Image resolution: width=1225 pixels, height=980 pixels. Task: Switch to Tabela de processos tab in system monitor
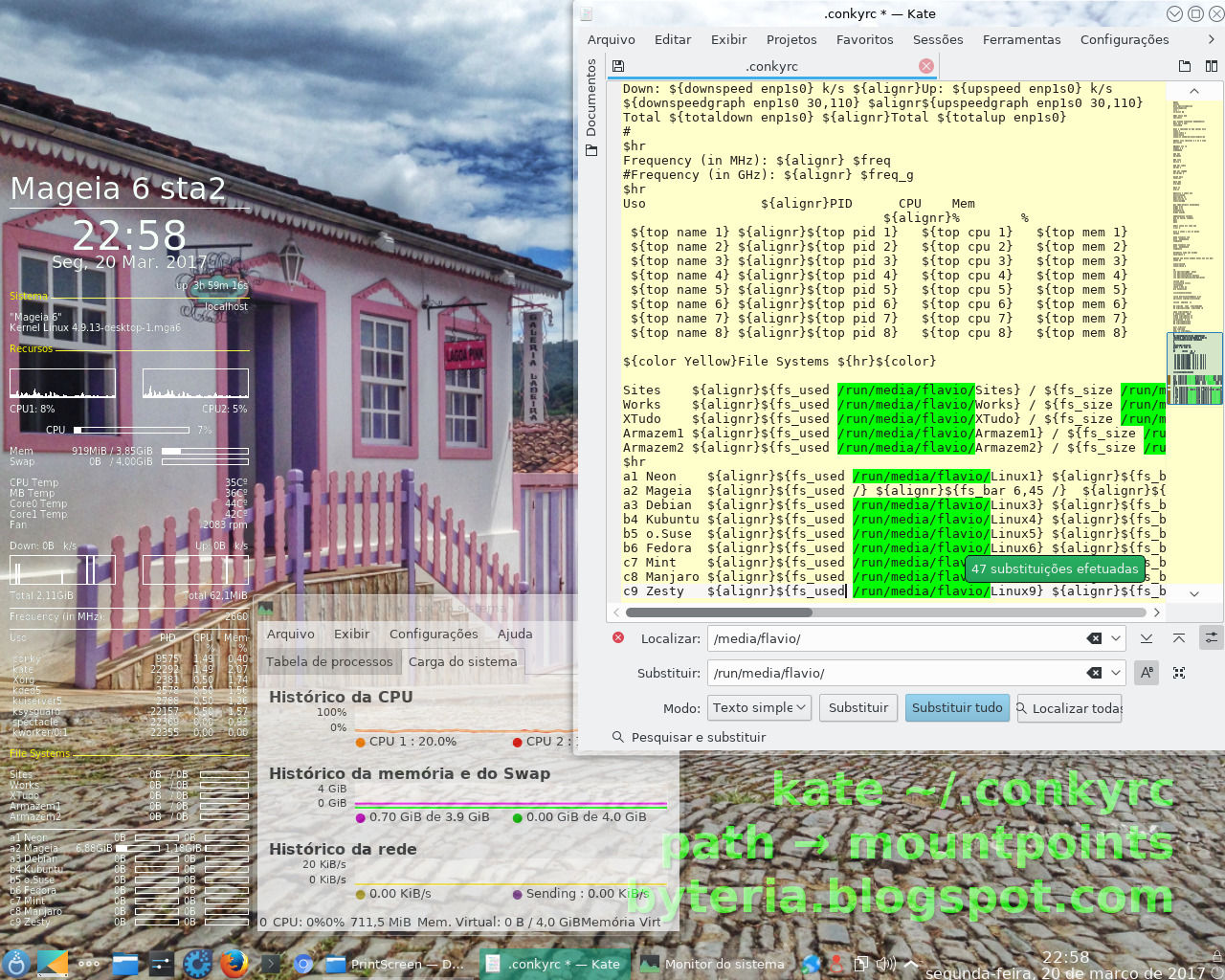(329, 661)
